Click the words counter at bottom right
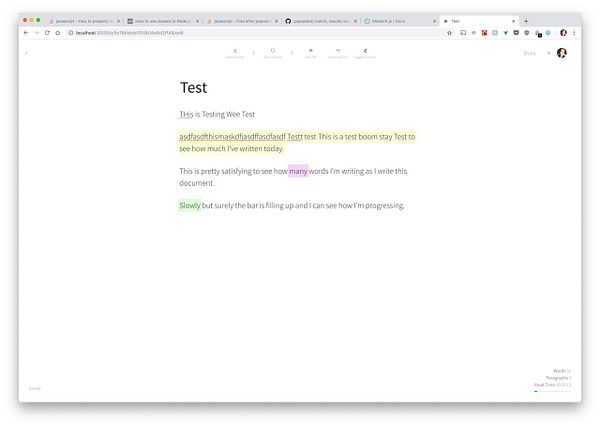Image resolution: width=600 pixels, height=427 pixels. tap(562, 371)
